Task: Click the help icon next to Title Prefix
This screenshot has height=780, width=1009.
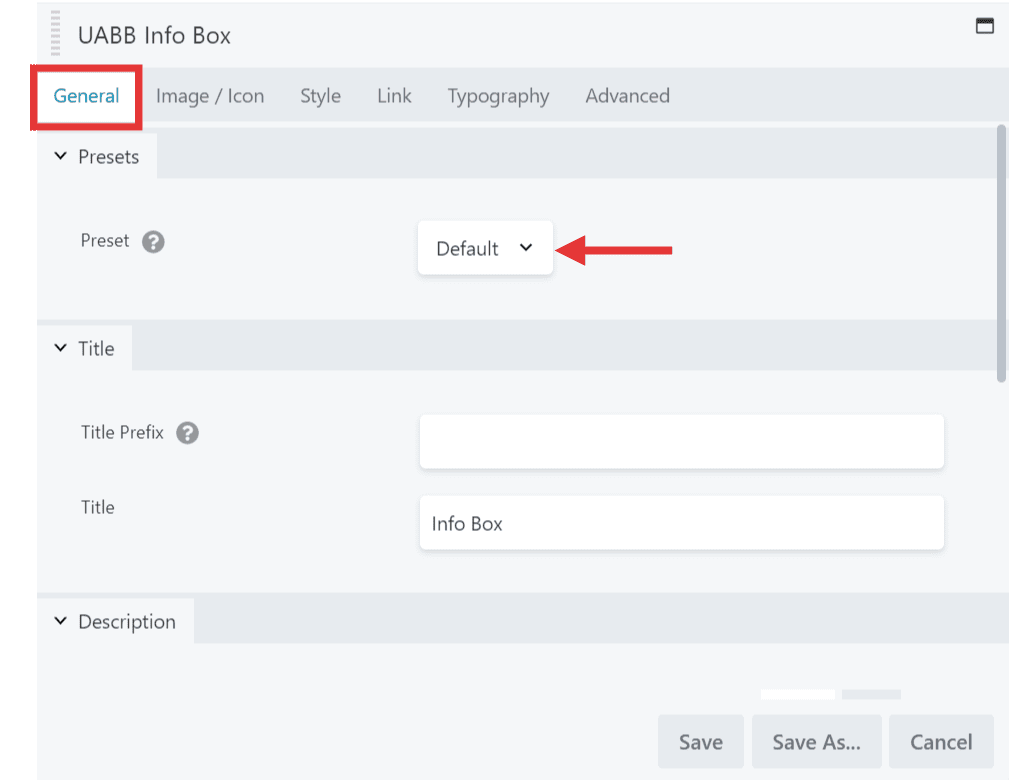Action: pyautogui.click(x=187, y=434)
